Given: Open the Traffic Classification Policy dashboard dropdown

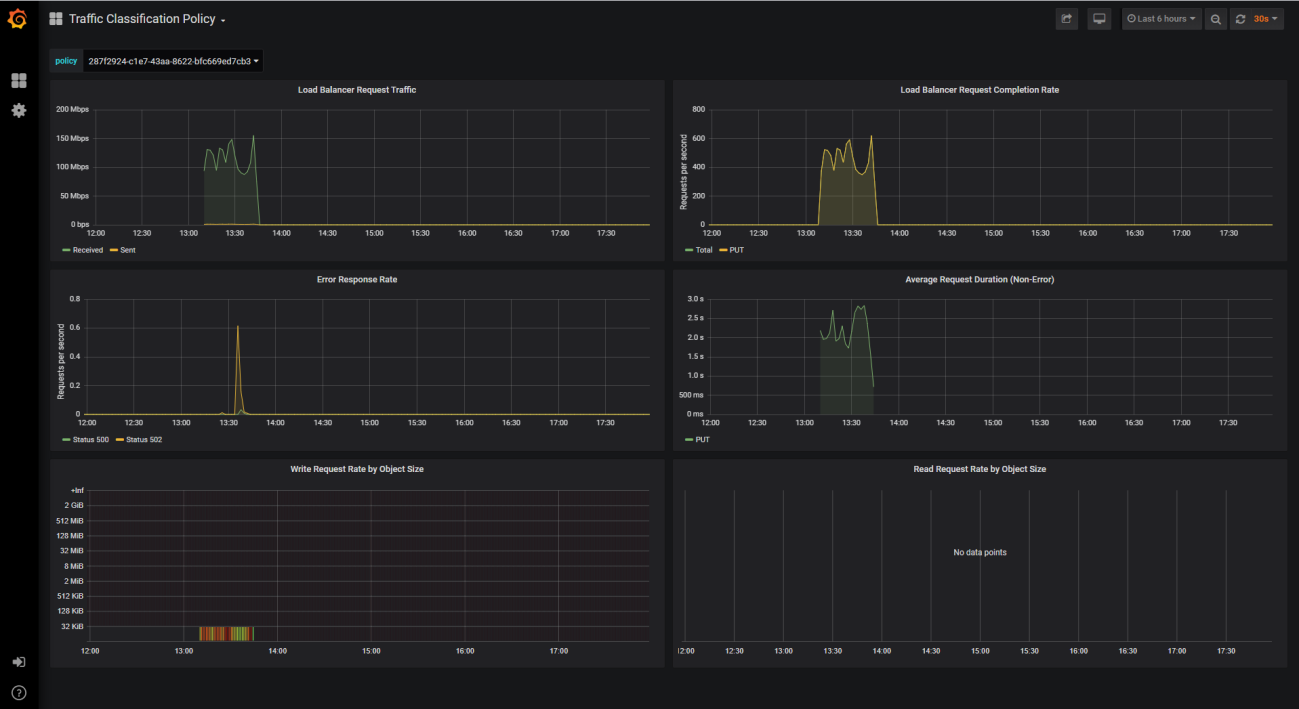Looking at the screenshot, I should point(146,19).
